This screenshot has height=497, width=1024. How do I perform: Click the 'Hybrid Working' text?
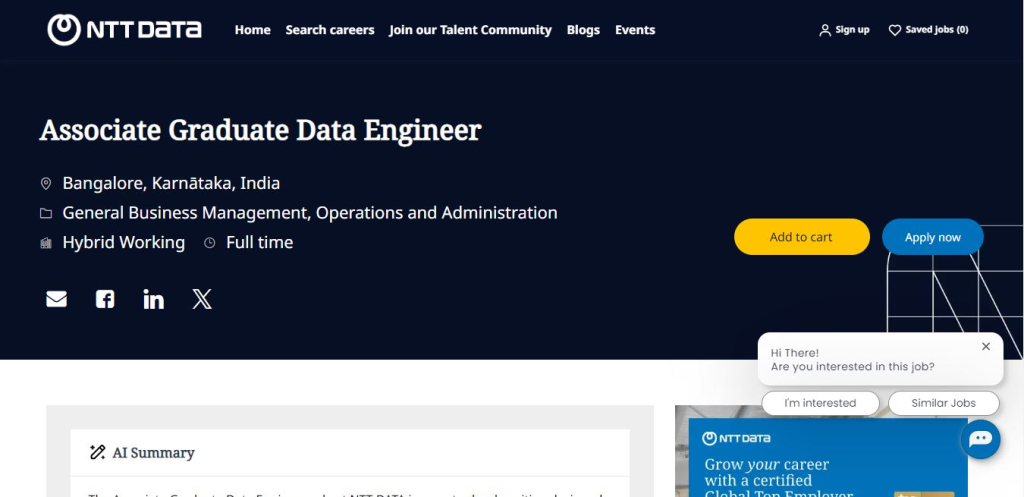tap(123, 243)
